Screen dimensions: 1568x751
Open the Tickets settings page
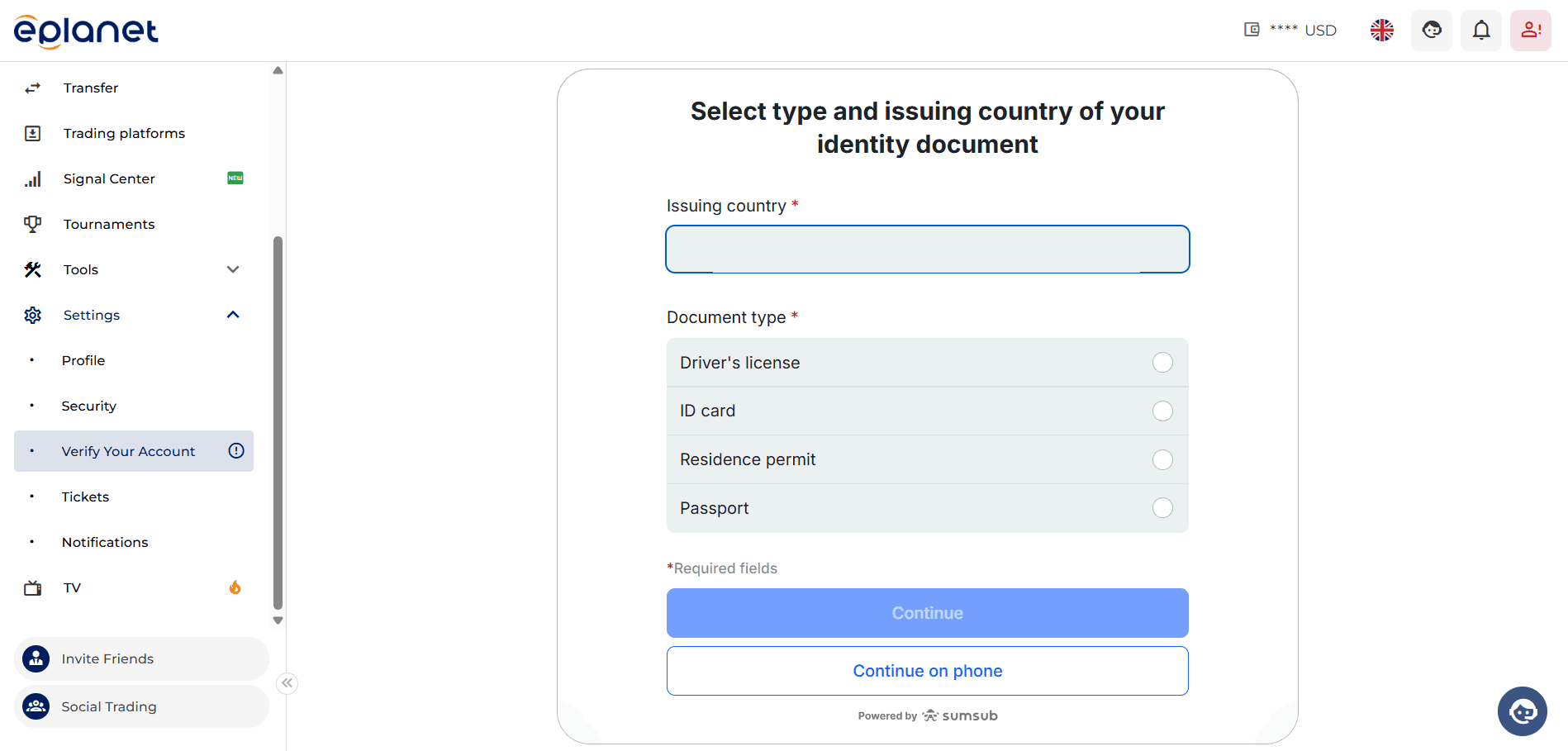[x=85, y=497]
